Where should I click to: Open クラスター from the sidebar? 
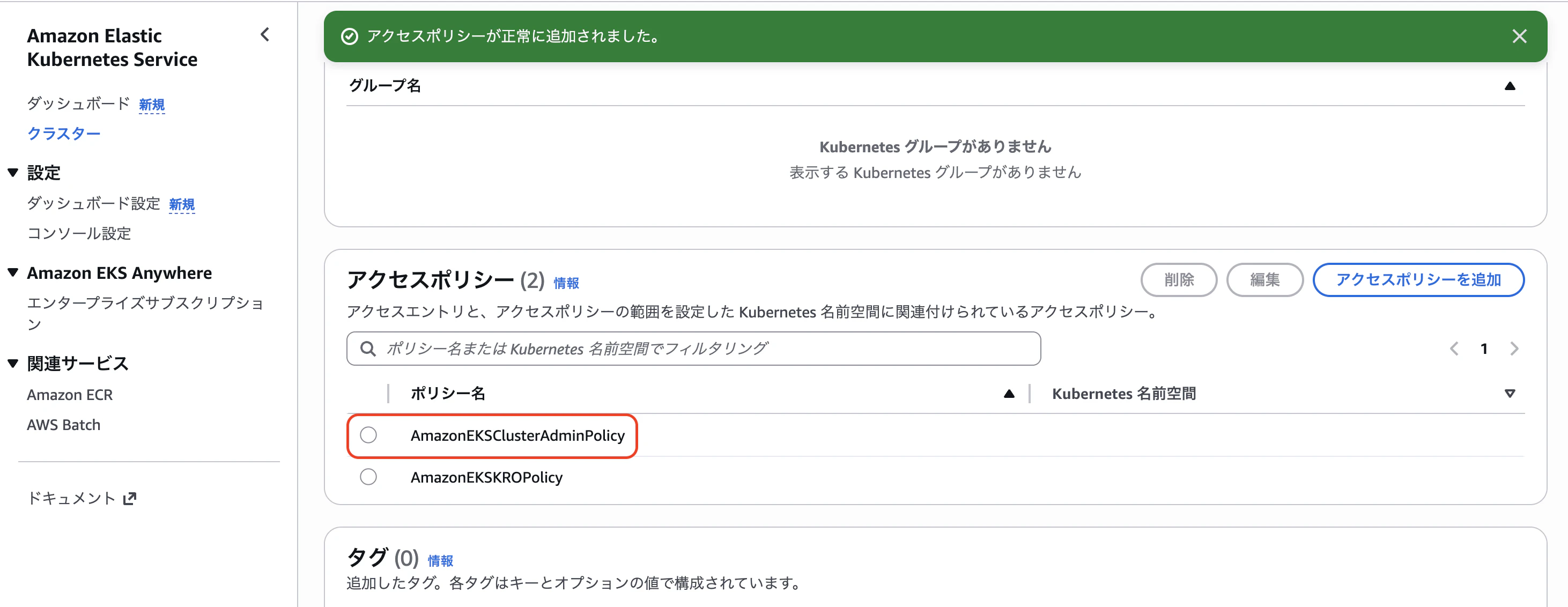(x=63, y=134)
